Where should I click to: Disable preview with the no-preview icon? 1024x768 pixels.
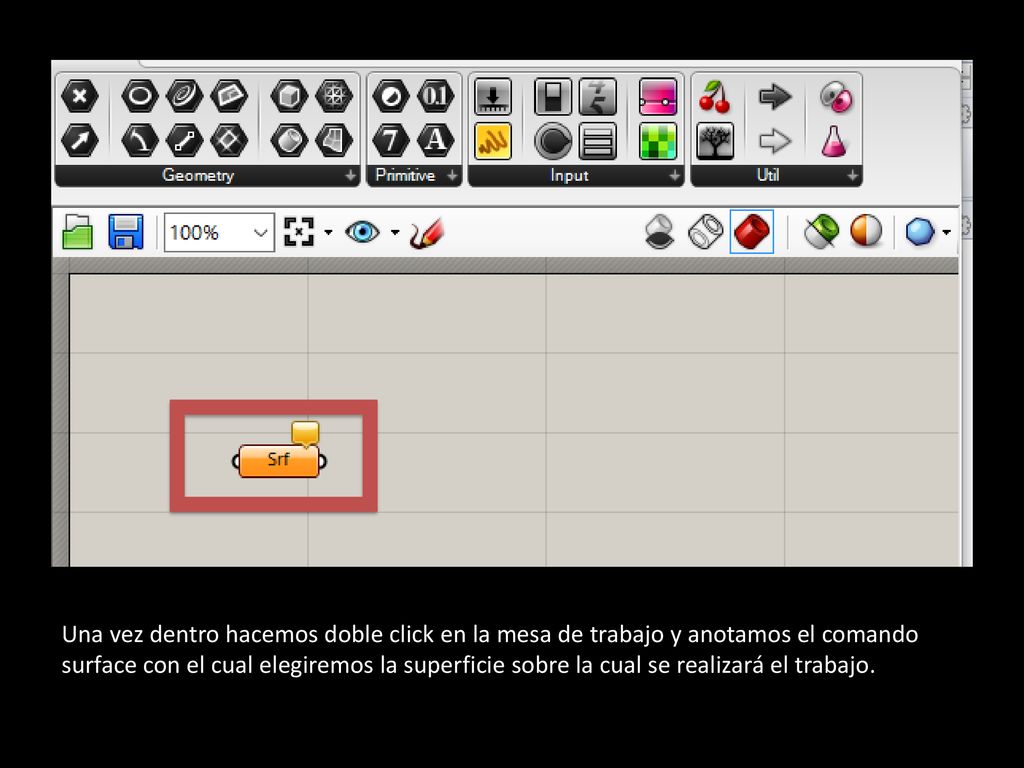659,232
